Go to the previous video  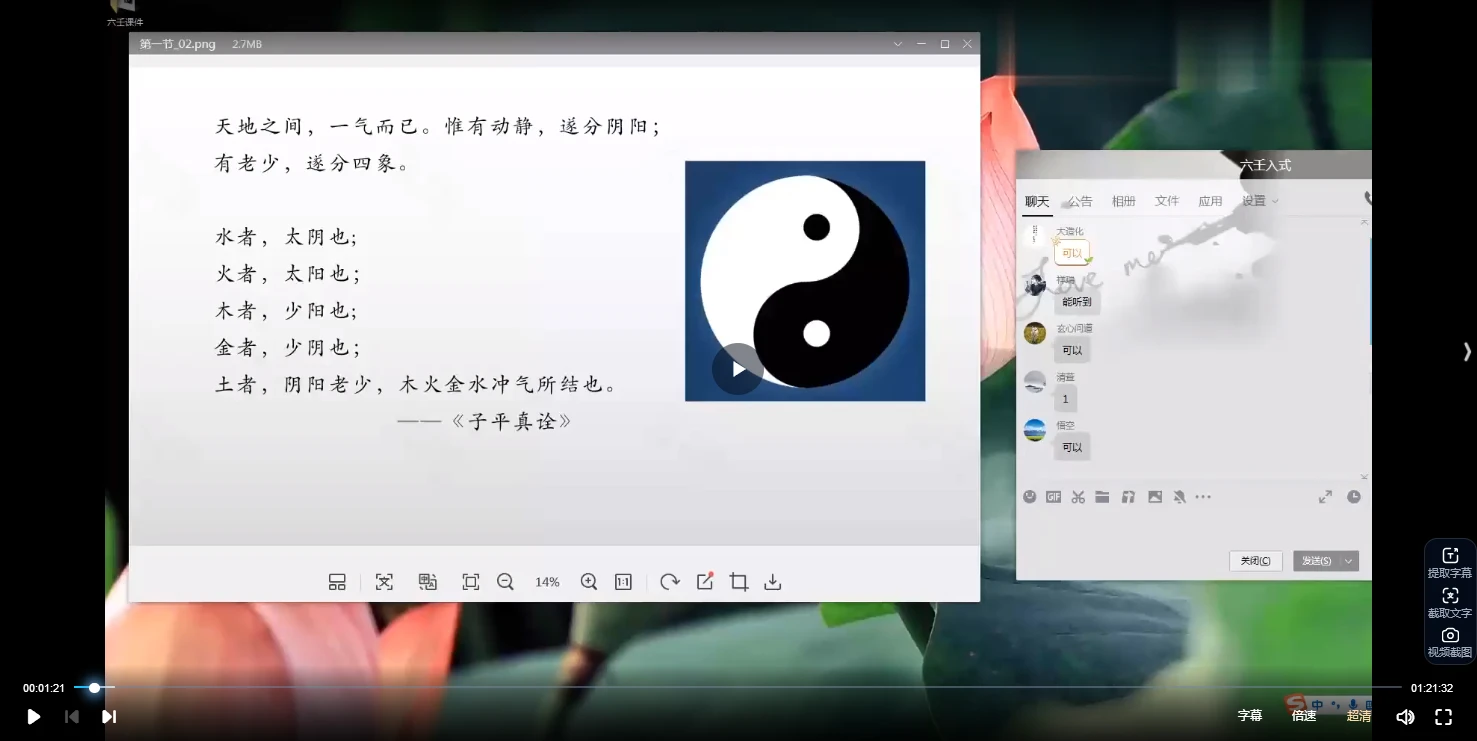71,716
